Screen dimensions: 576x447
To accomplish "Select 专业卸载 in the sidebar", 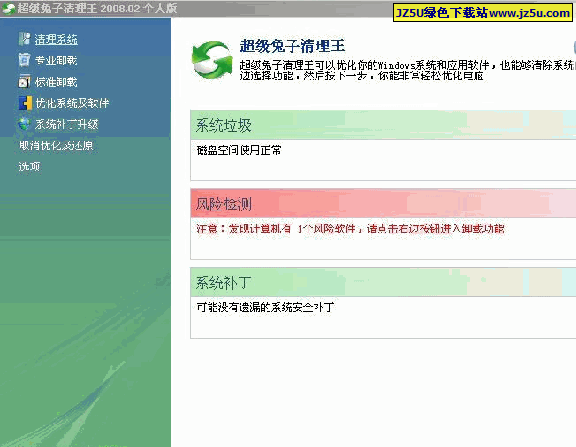I will click(56, 60).
